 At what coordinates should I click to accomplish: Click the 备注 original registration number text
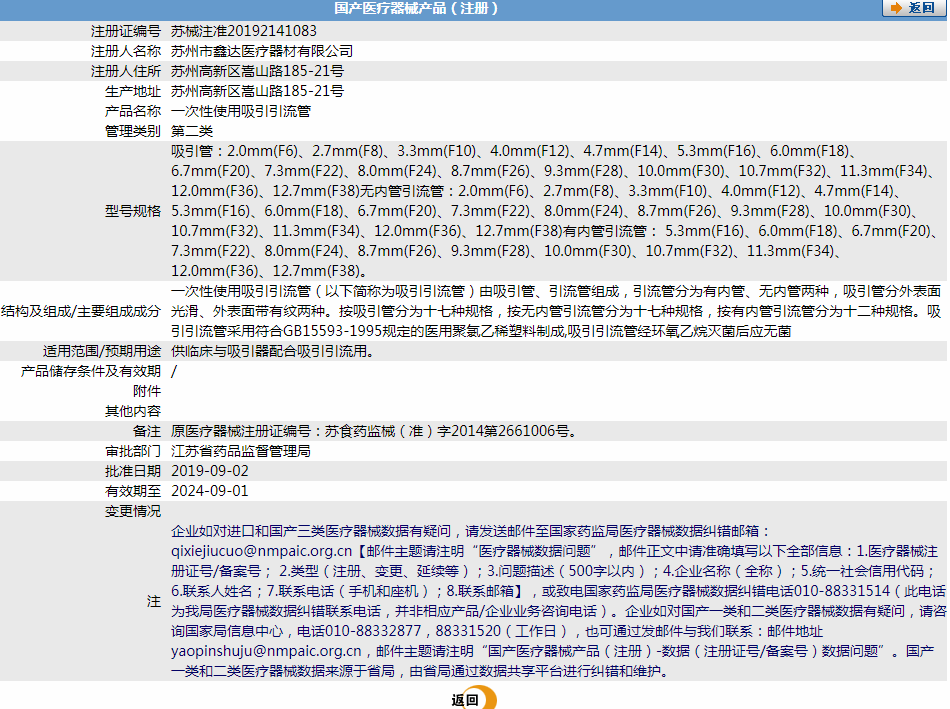374,431
